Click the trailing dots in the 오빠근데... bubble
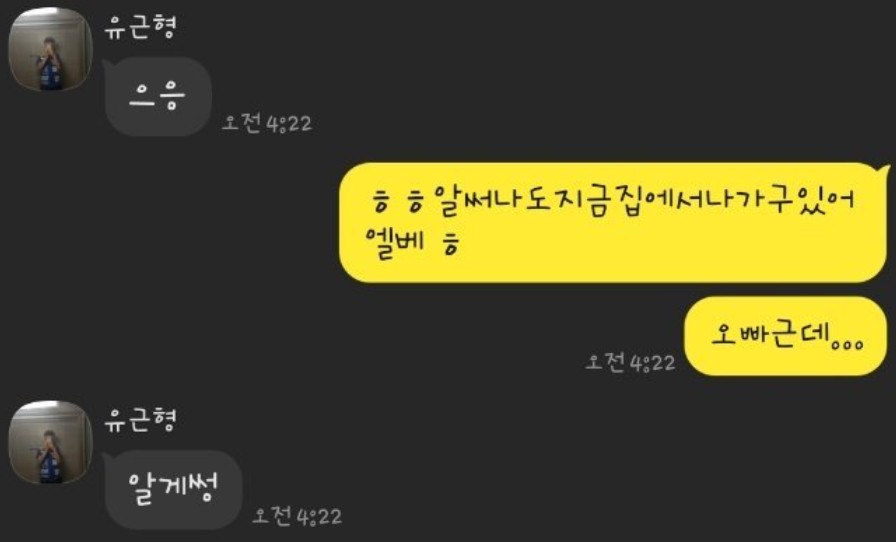The image size is (896, 542). pos(847,345)
